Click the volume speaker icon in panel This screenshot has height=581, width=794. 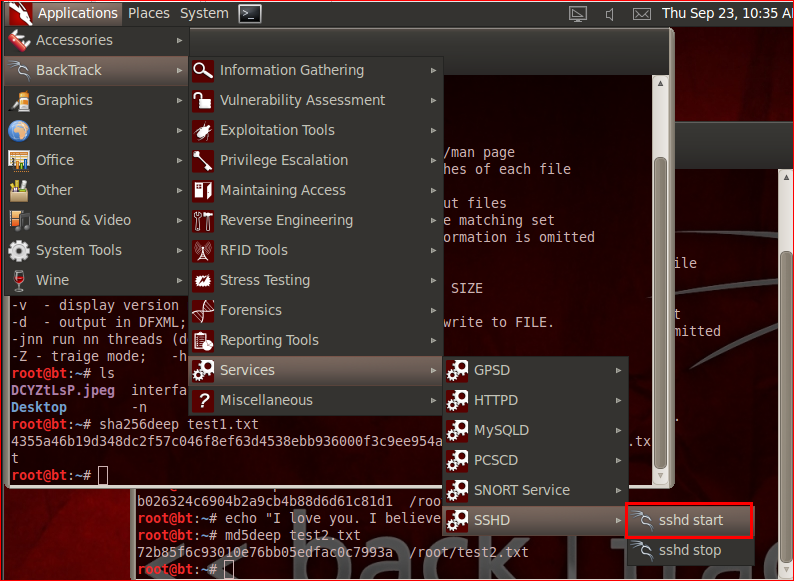(610, 14)
